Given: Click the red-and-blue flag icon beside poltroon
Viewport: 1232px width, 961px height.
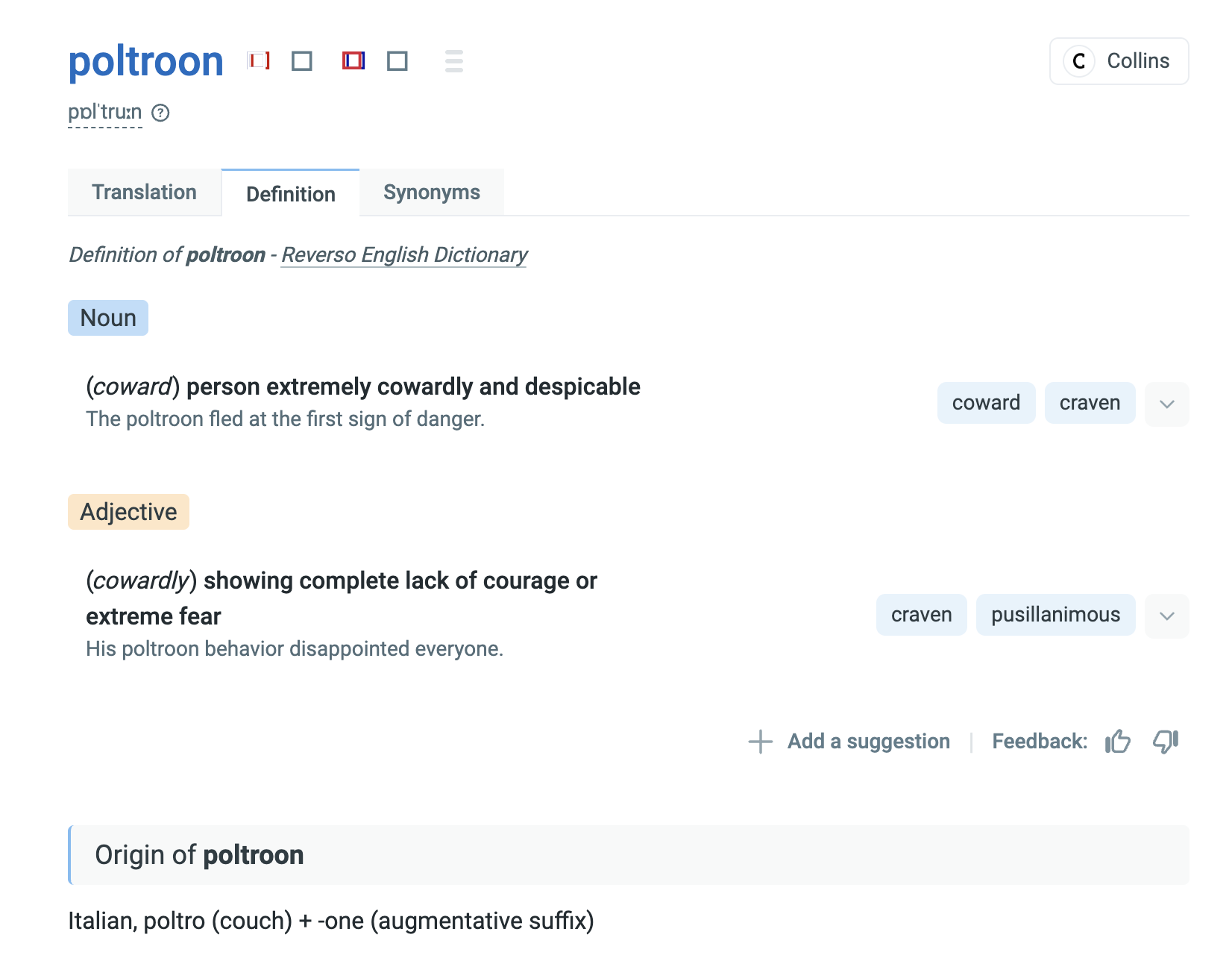Looking at the screenshot, I should [x=353, y=60].
